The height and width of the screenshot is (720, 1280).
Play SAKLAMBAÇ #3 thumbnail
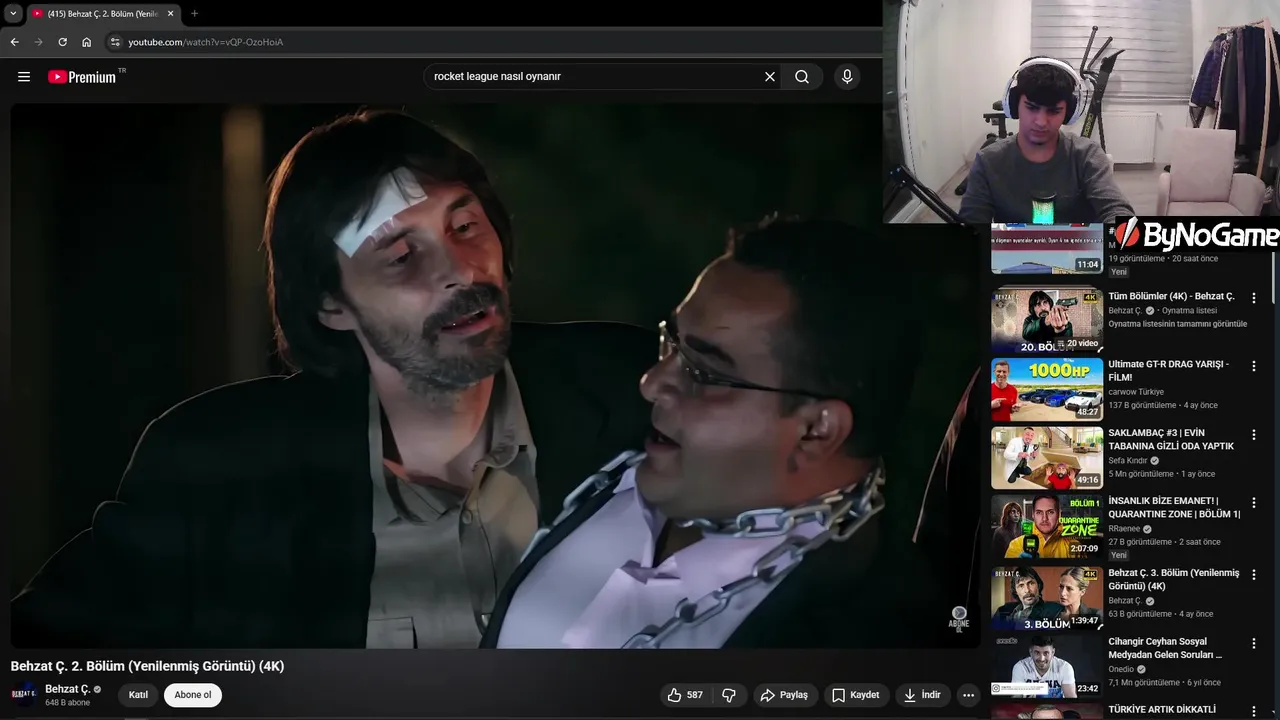click(x=1047, y=458)
